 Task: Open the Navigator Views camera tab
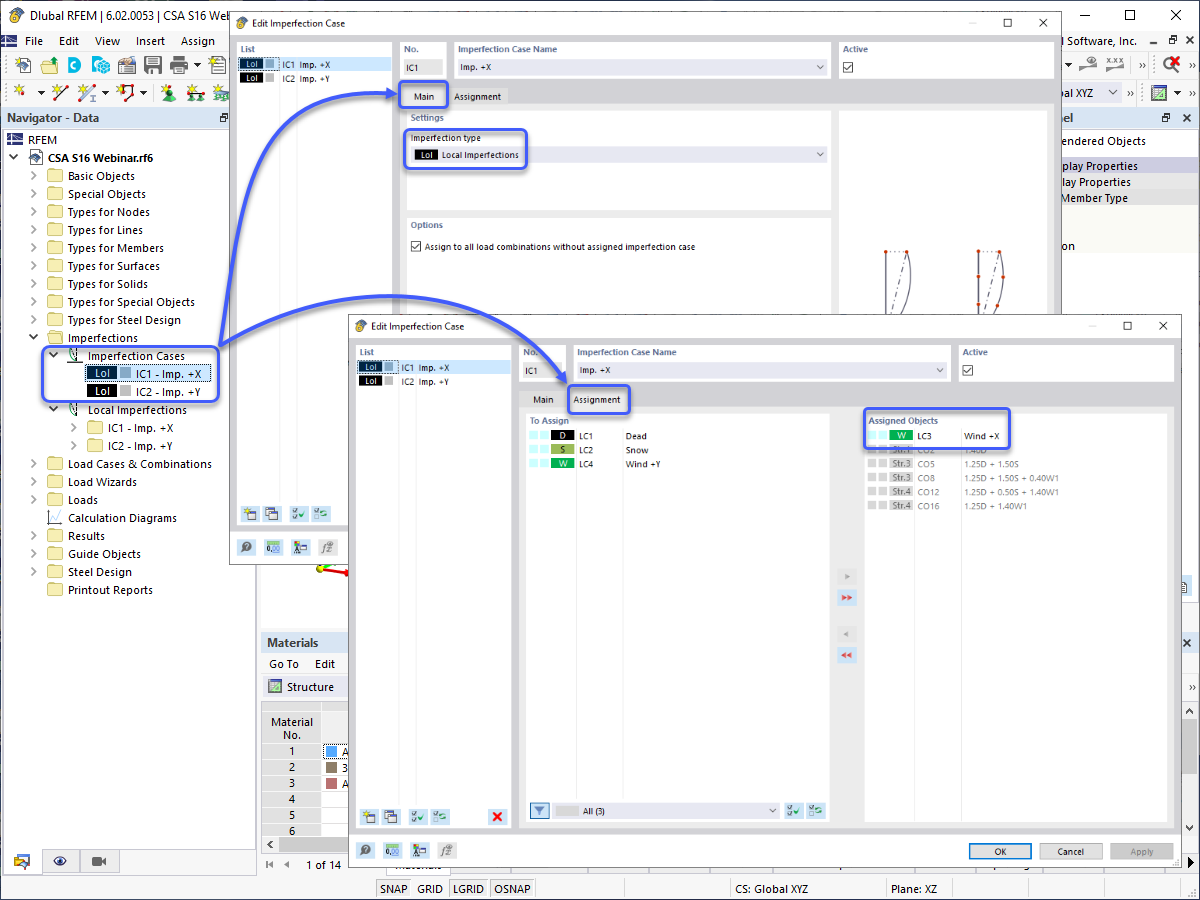tap(98, 861)
